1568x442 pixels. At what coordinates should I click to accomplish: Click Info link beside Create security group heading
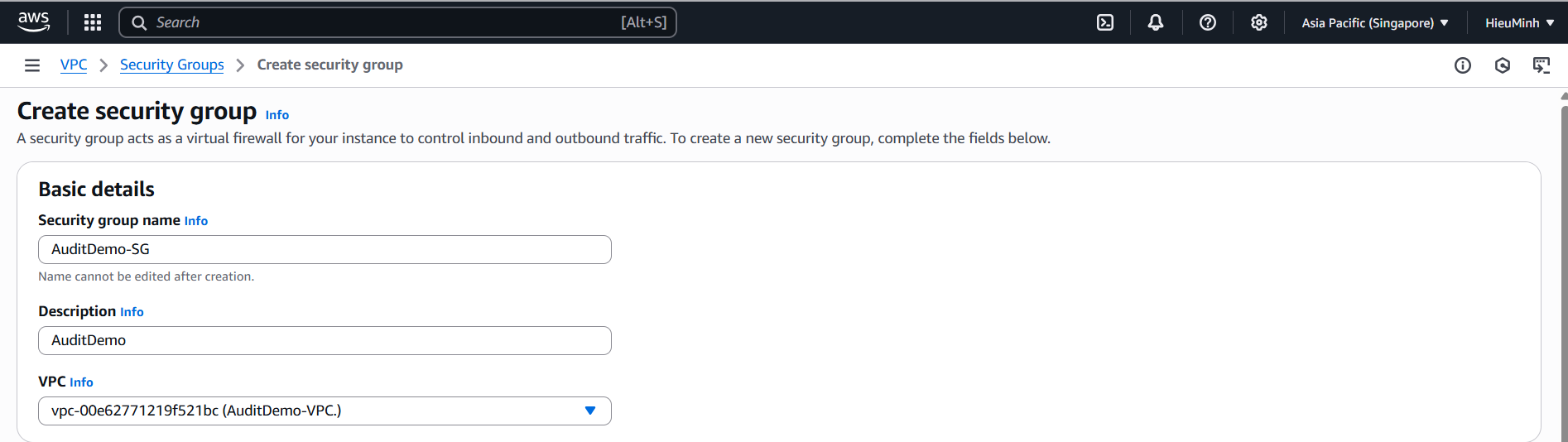pos(277,115)
